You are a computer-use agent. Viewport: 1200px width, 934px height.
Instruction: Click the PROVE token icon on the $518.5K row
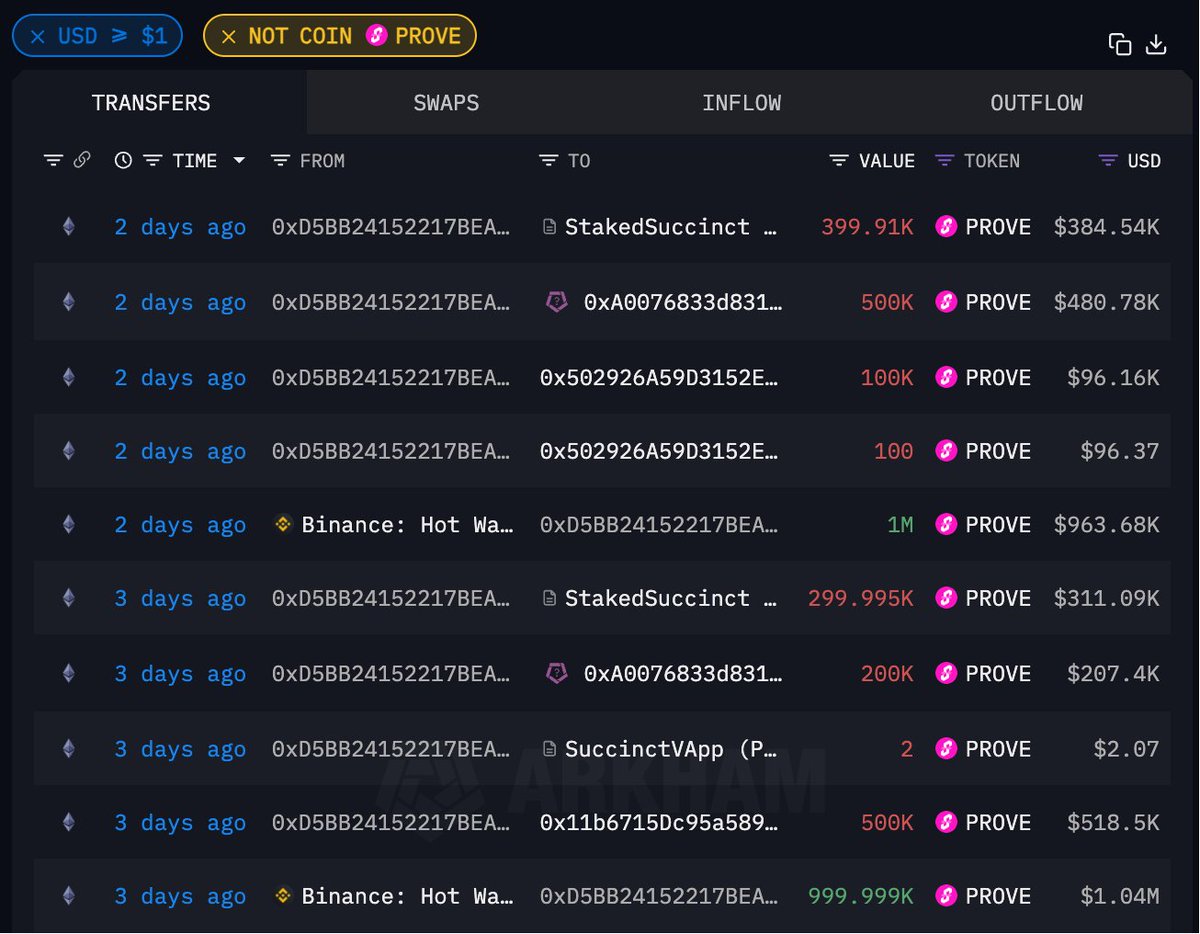946,823
